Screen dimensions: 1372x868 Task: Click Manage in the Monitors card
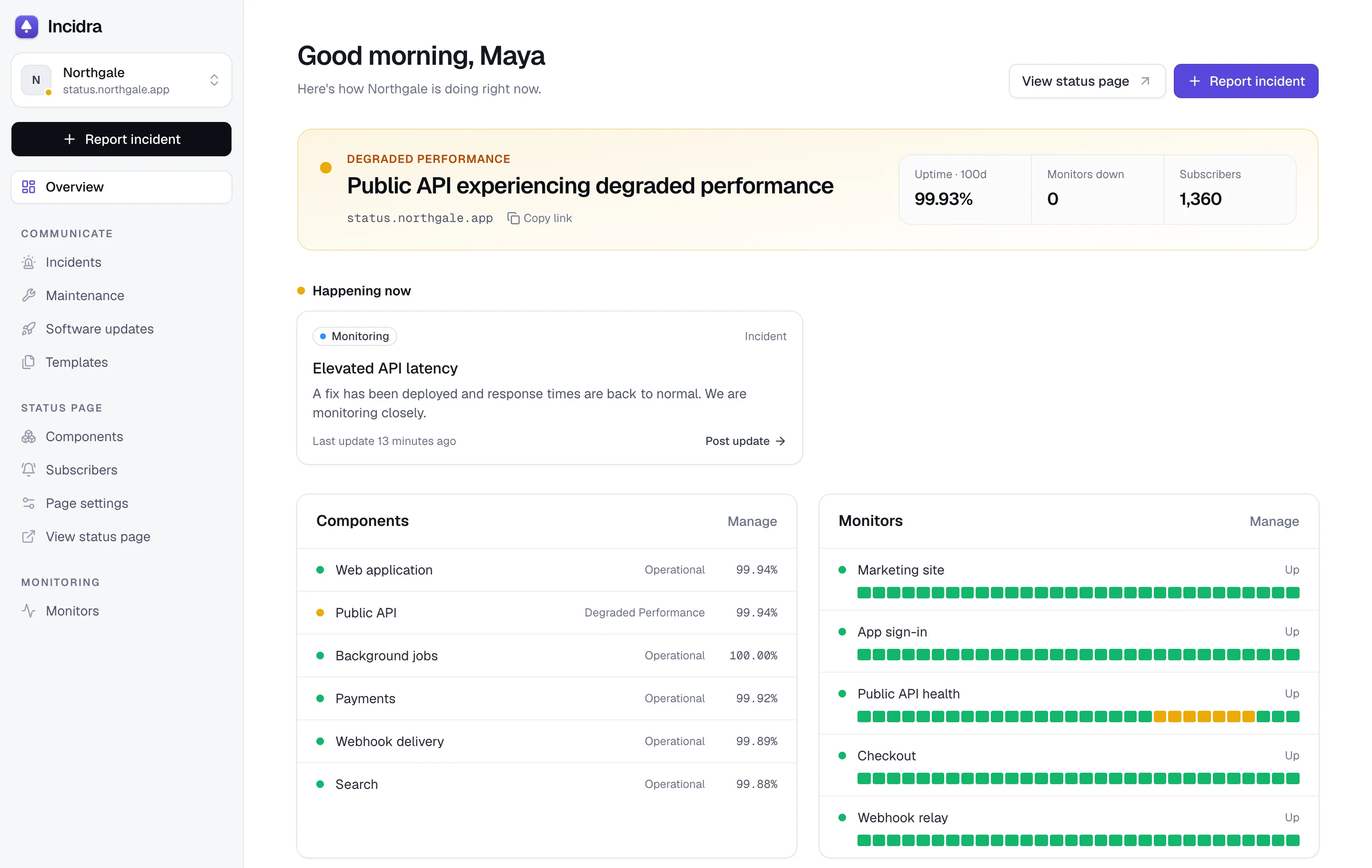point(1274,522)
